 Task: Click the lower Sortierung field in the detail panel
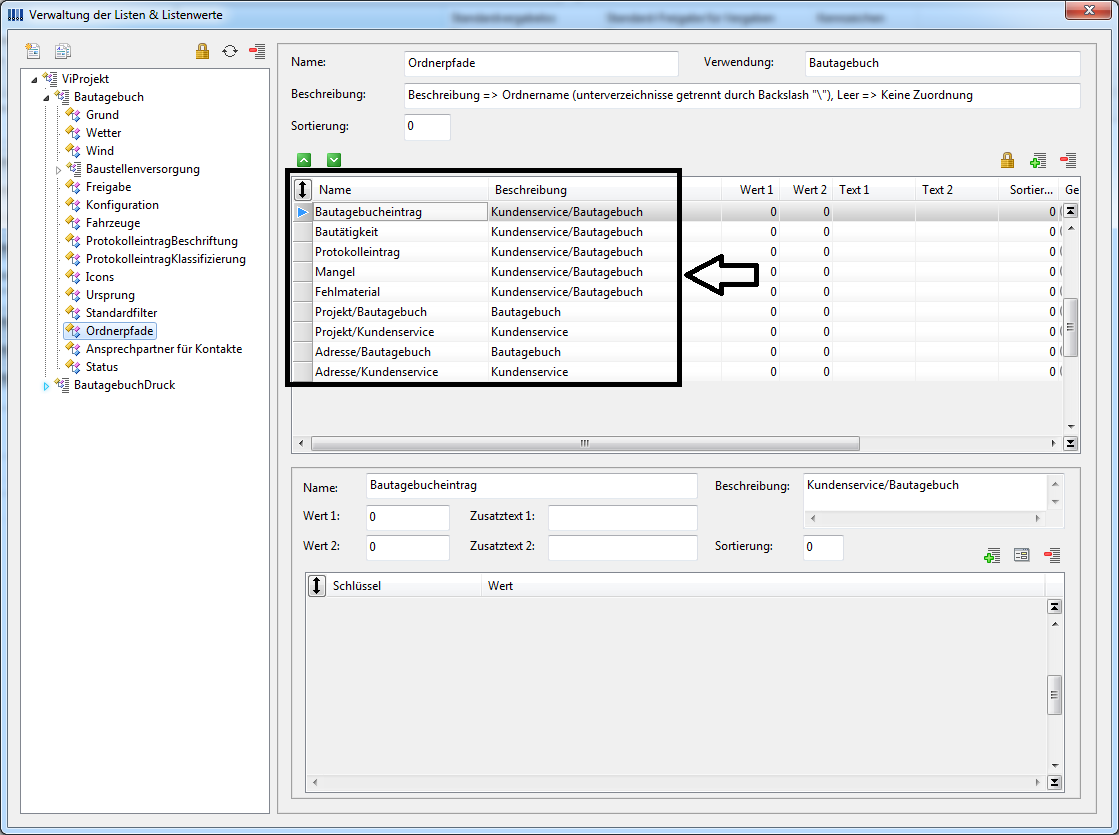[x=823, y=547]
